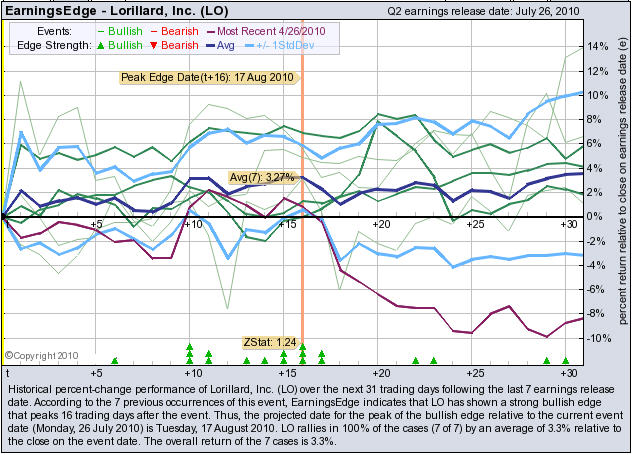Click the top bullish triangle at +10

click(189, 346)
